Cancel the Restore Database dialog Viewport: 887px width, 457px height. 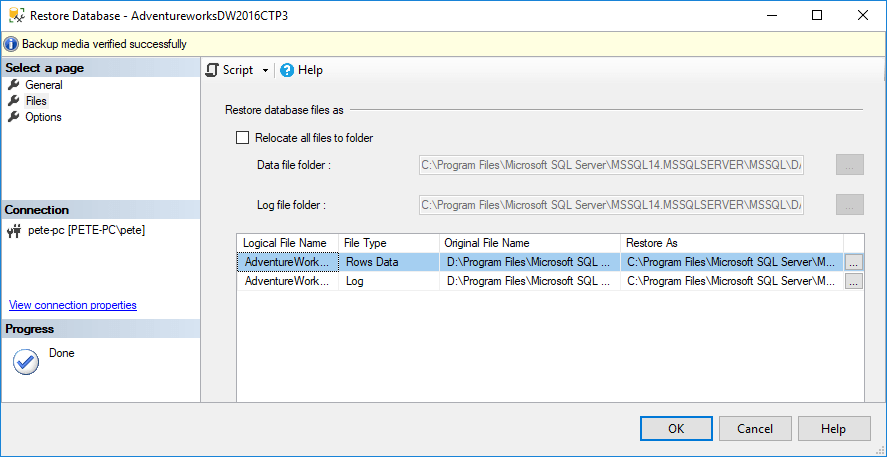click(755, 429)
